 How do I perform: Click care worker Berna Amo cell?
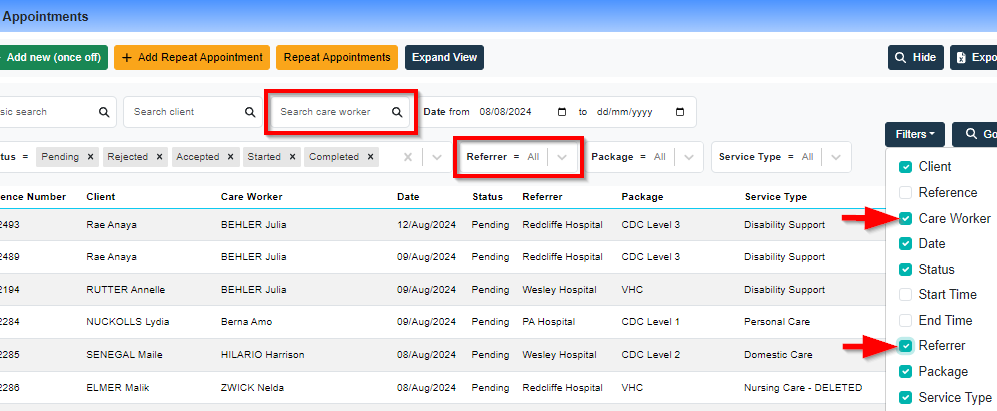246,322
